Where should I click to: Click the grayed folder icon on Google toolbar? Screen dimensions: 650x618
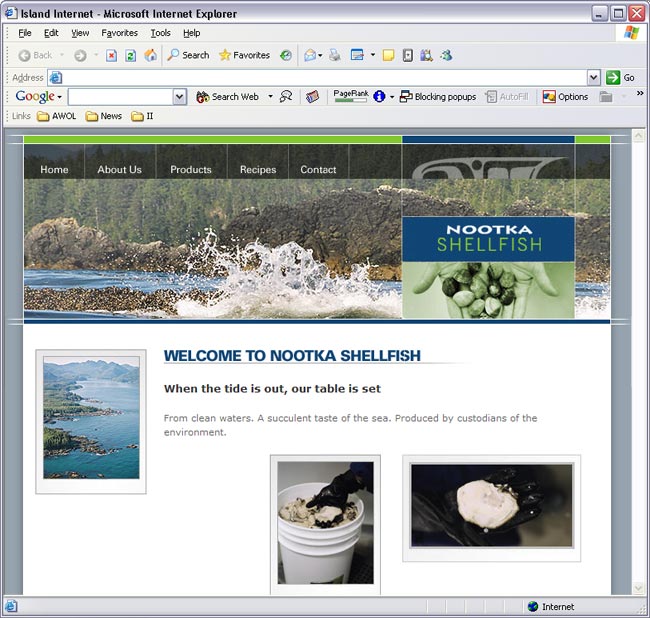[x=606, y=97]
